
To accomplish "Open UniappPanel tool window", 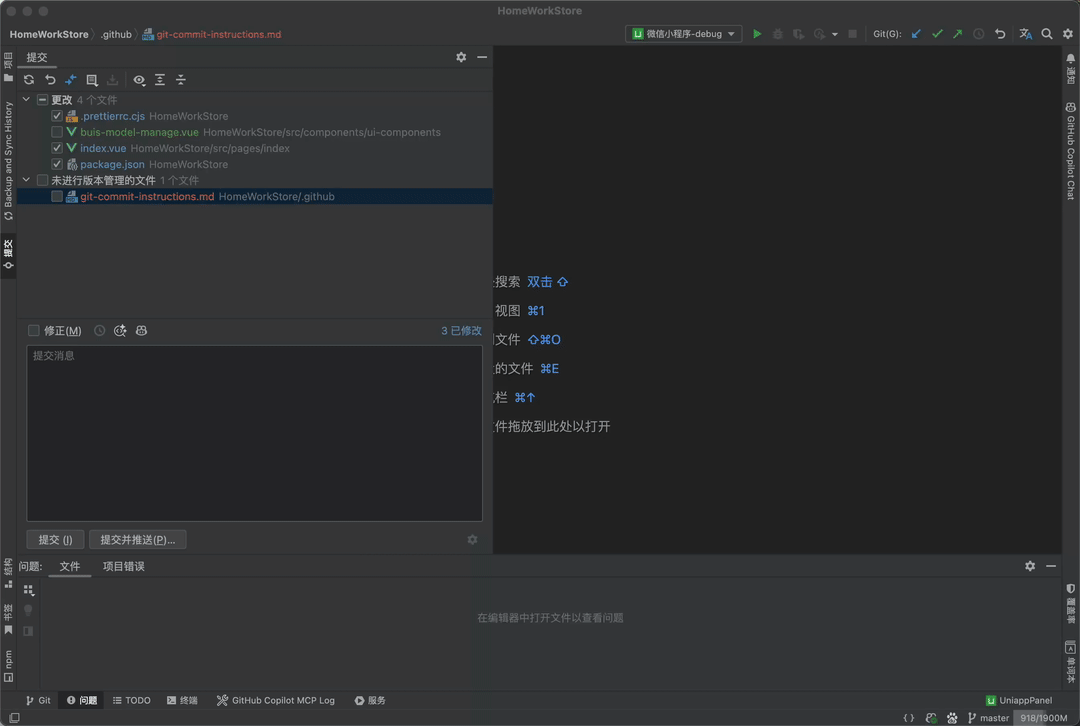I will point(1019,701).
